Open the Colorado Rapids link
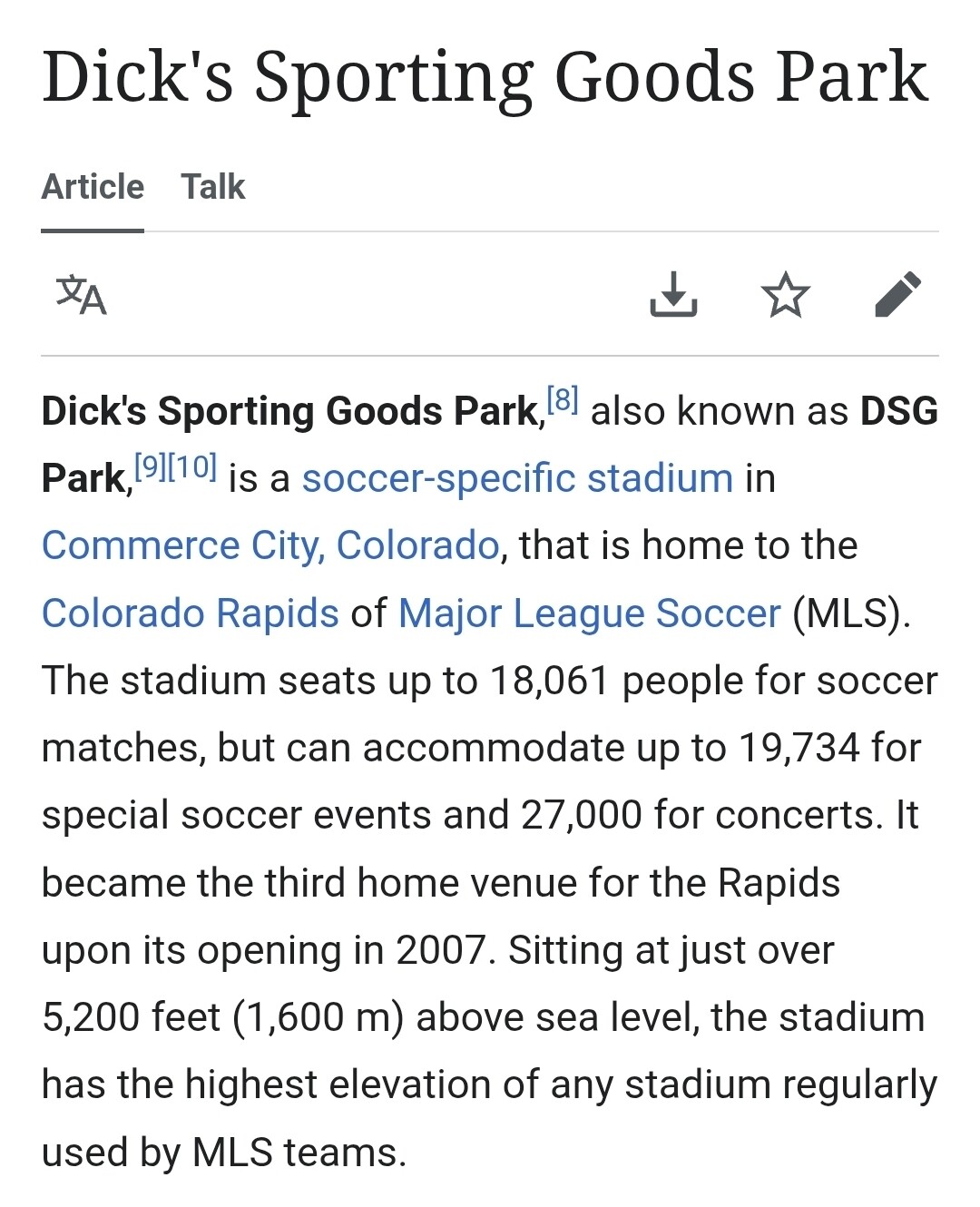980x1207 pixels. coord(190,613)
